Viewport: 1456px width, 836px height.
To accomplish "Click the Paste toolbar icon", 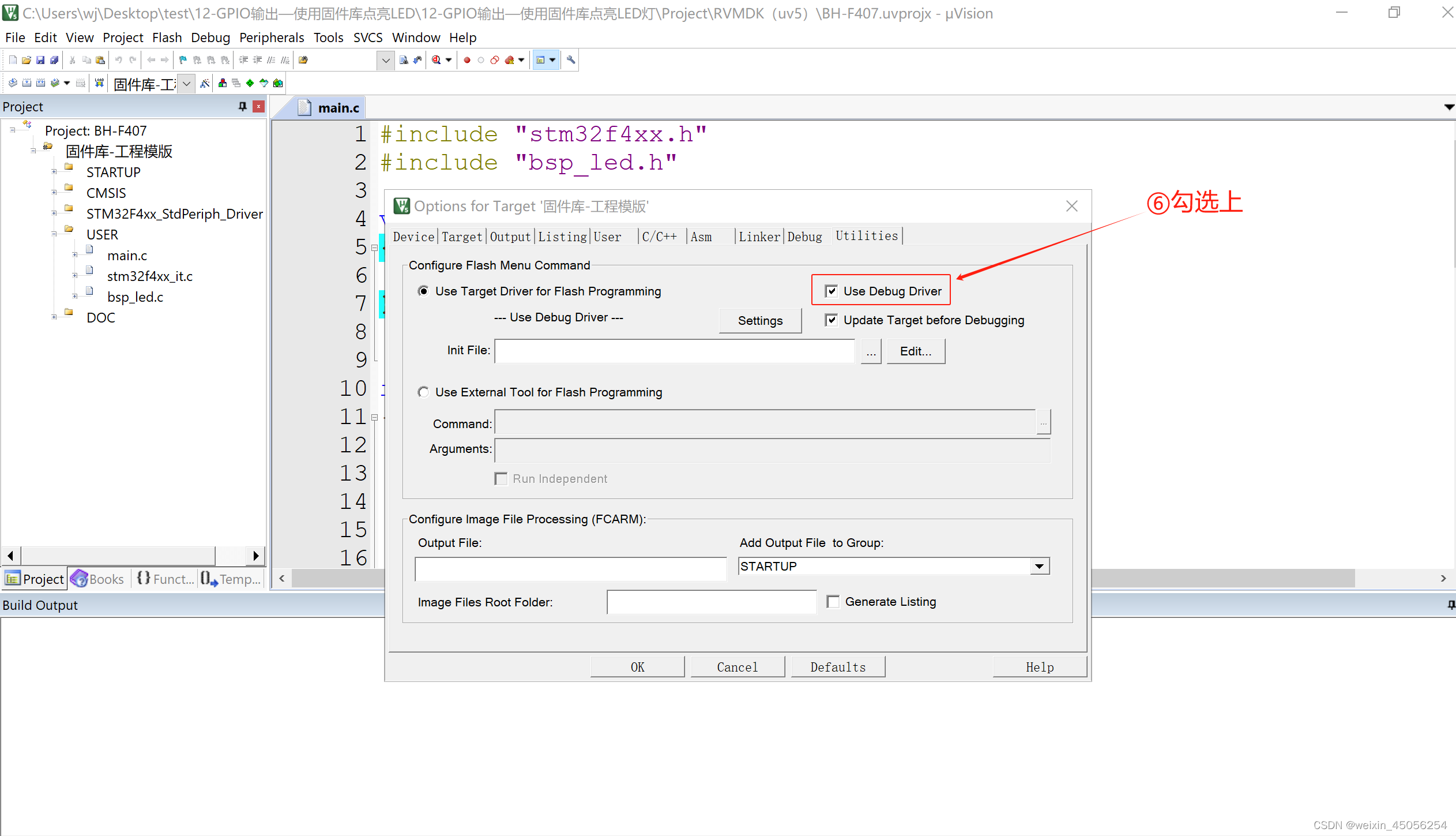I will tap(100, 60).
